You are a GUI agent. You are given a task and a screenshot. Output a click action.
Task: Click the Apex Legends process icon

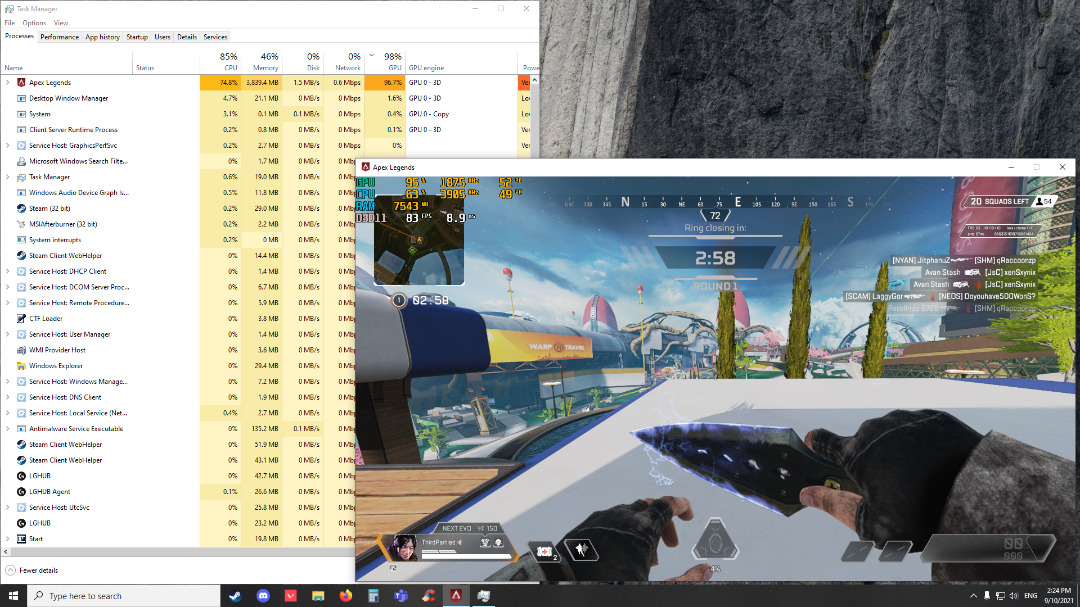click(x=21, y=83)
